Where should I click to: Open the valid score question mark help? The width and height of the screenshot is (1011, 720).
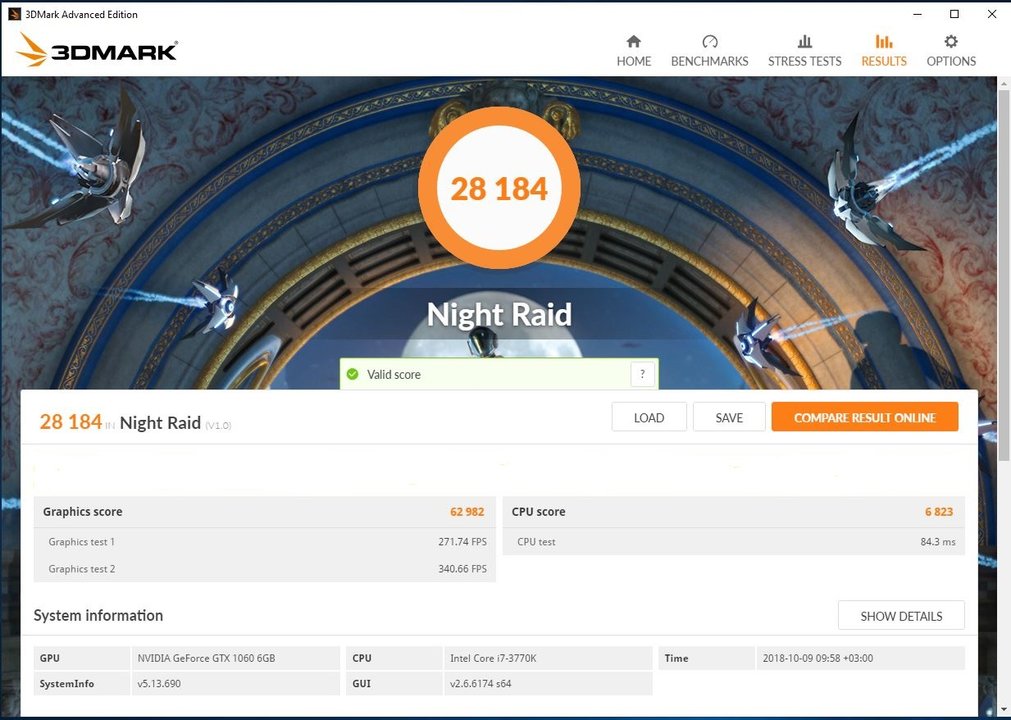[x=642, y=374]
